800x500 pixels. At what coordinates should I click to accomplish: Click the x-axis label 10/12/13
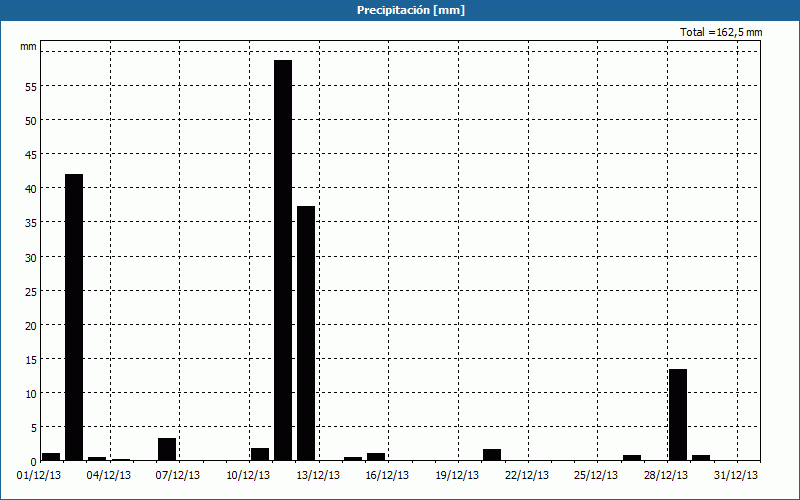tap(248, 476)
